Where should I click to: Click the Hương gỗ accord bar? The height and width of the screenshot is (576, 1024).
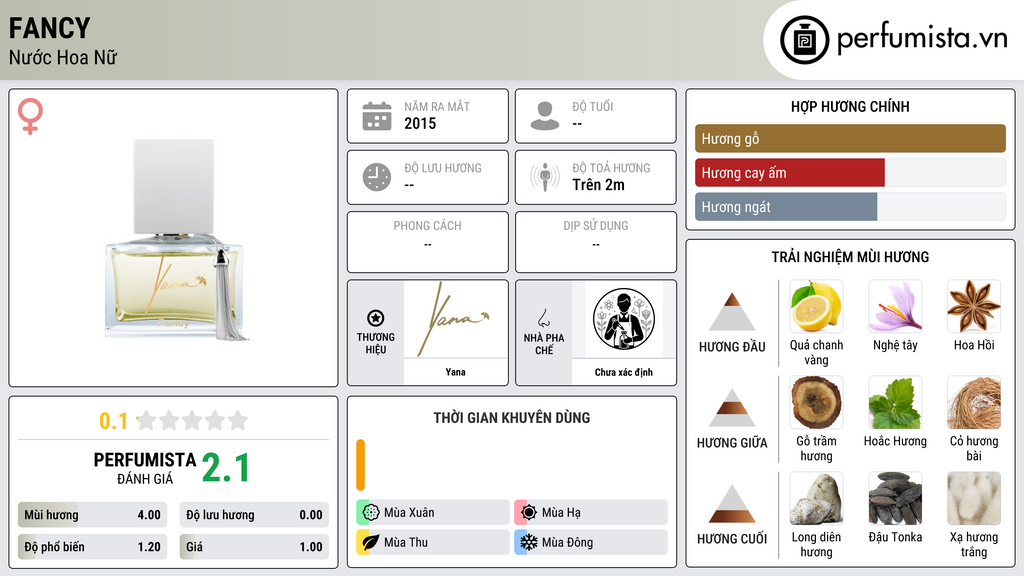click(850, 138)
